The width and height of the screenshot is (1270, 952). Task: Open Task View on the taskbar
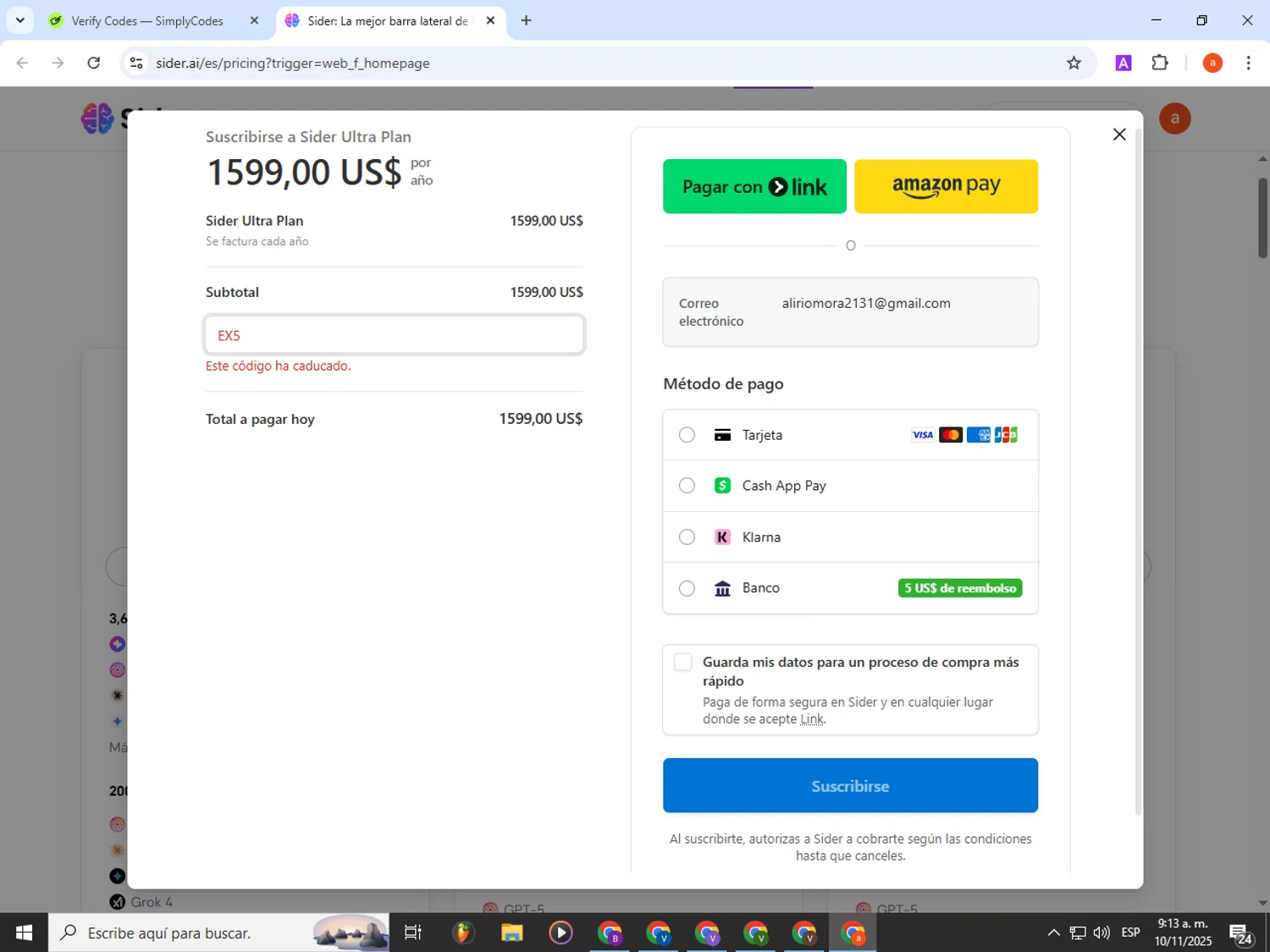(413, 933)
